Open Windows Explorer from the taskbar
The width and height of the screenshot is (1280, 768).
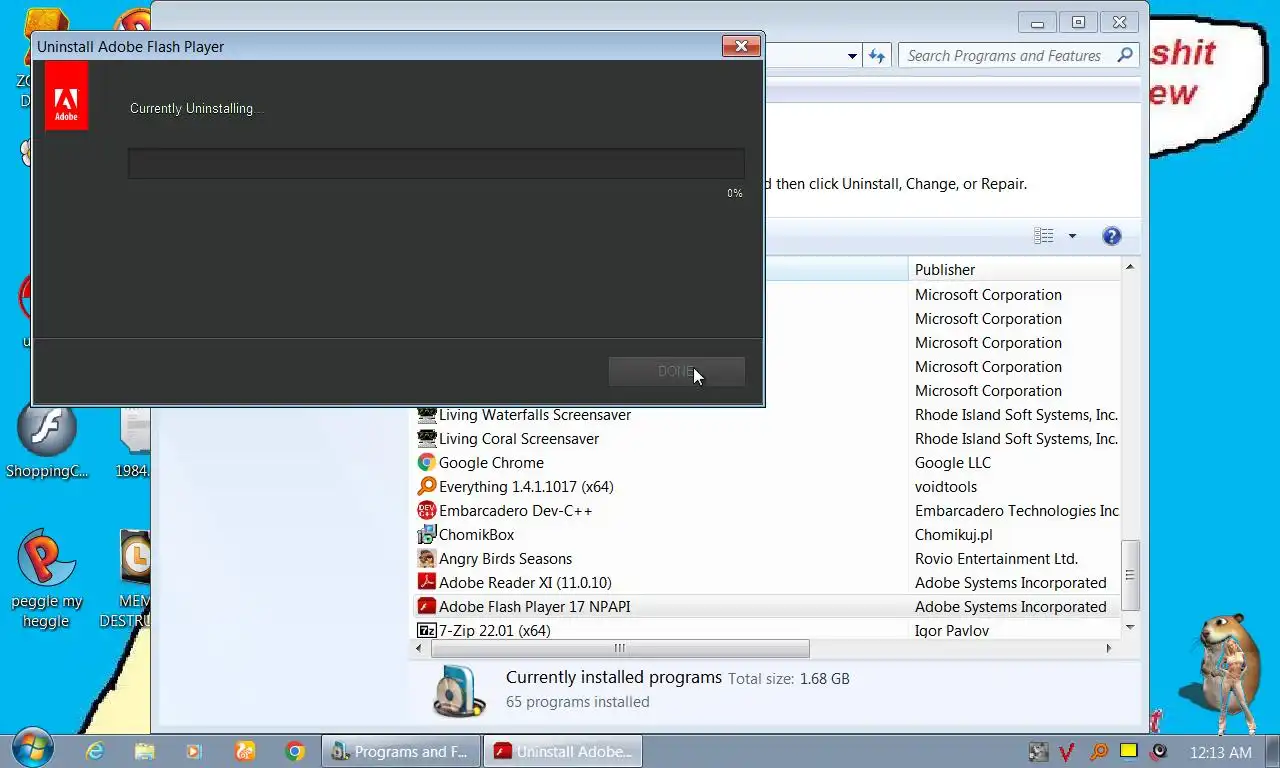[x=145, y=751]
